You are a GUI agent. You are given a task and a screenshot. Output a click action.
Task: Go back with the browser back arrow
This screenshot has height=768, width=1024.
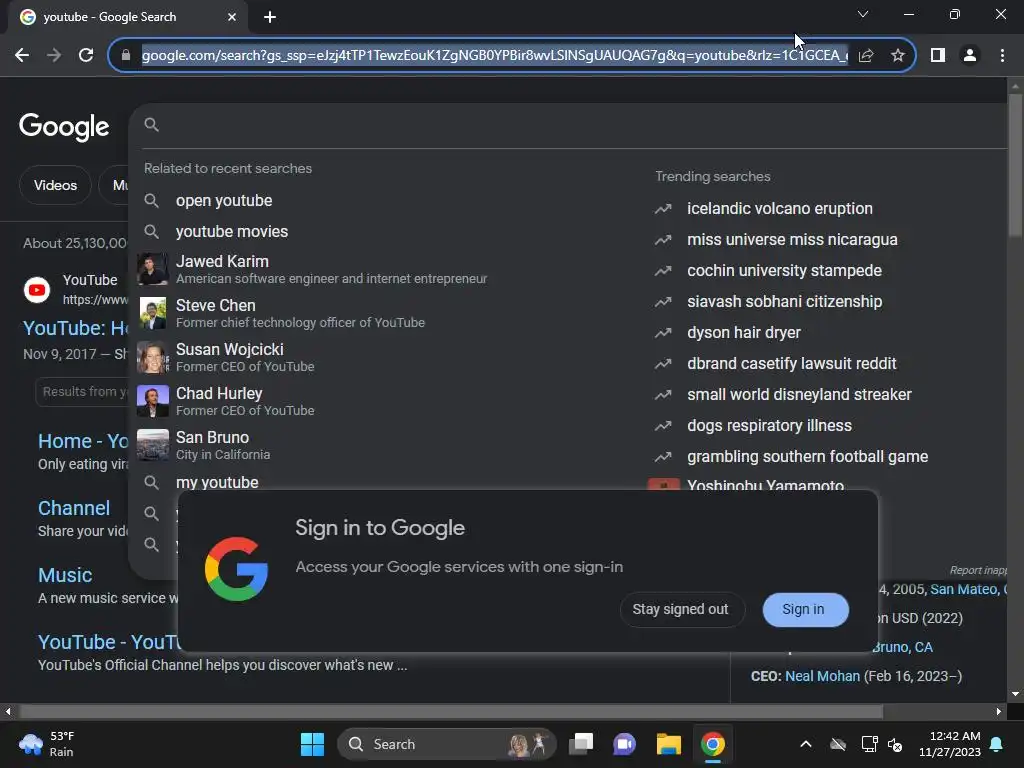(x=22, y=56)
